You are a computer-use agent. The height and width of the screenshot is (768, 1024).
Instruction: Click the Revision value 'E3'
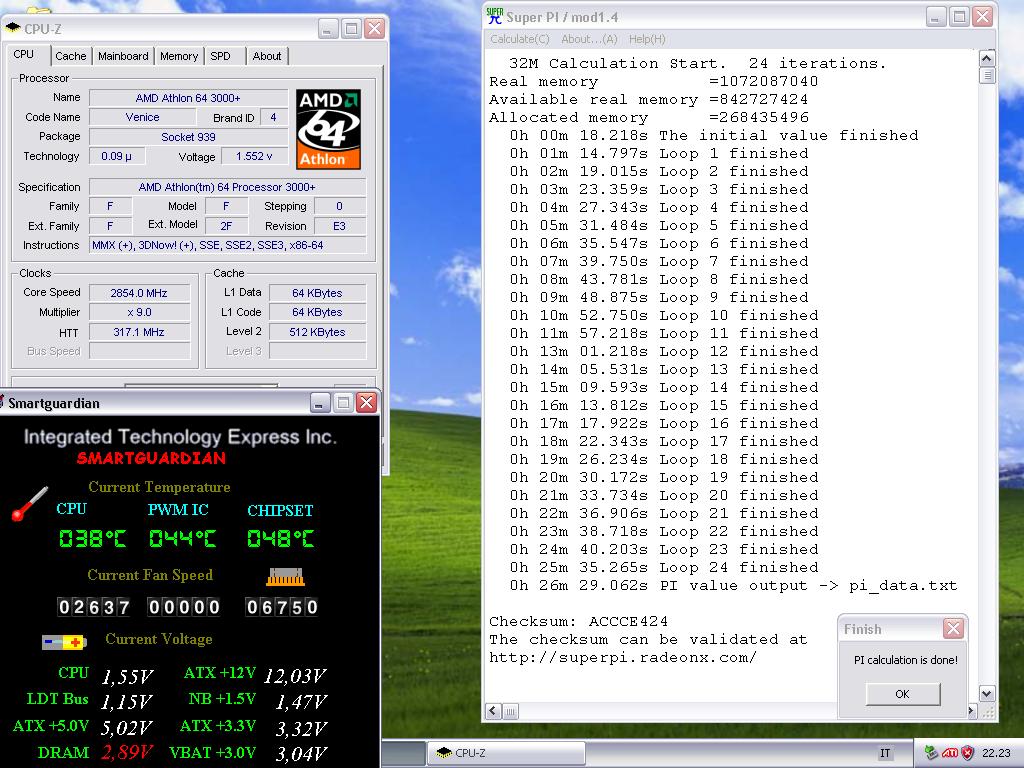point(340,226)
